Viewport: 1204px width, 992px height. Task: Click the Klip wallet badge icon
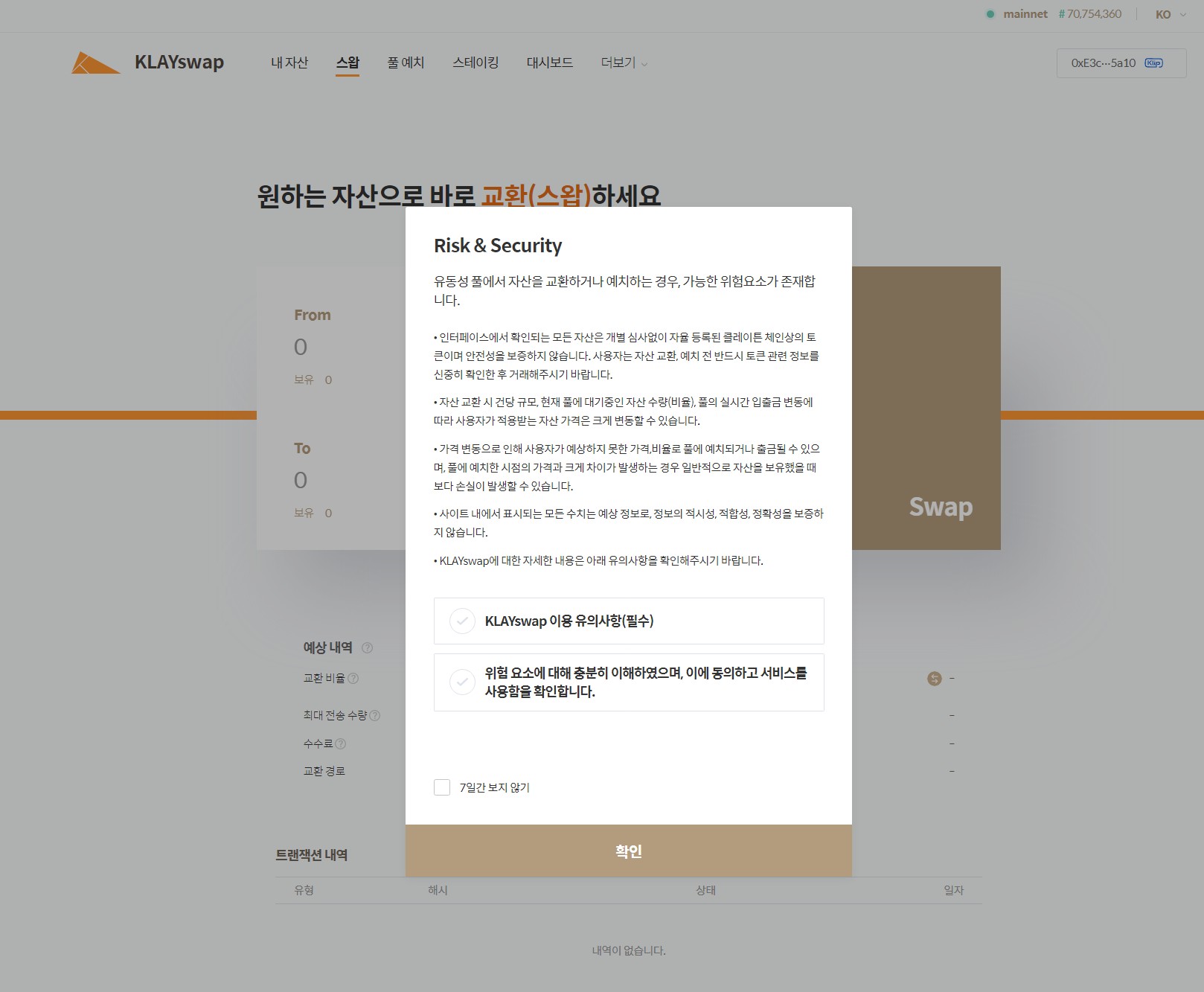[x=1153, y=63]
